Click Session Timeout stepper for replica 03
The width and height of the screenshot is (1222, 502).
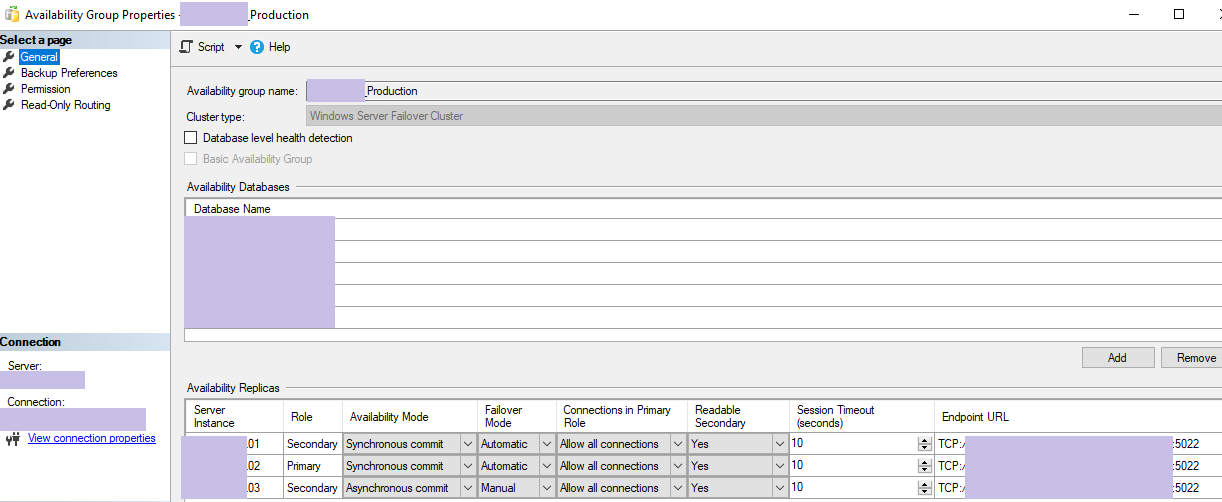coord(924,488)
